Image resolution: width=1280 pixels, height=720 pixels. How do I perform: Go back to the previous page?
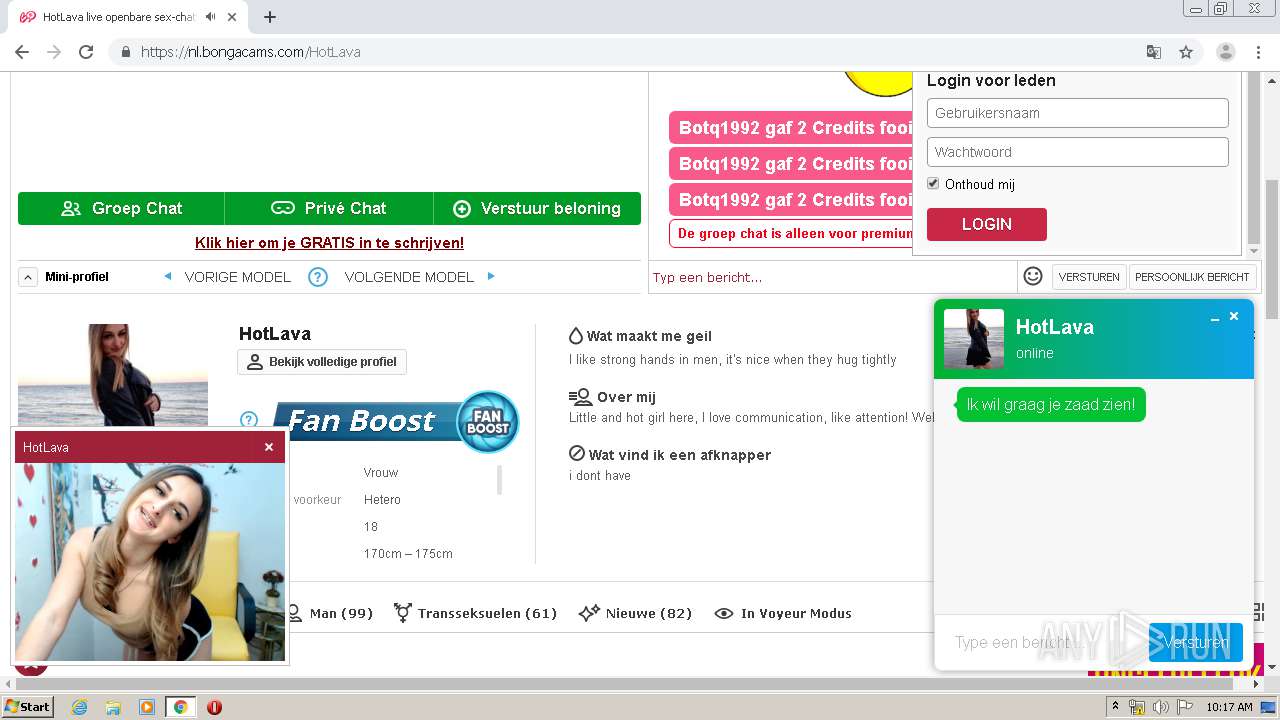[22, 52]
